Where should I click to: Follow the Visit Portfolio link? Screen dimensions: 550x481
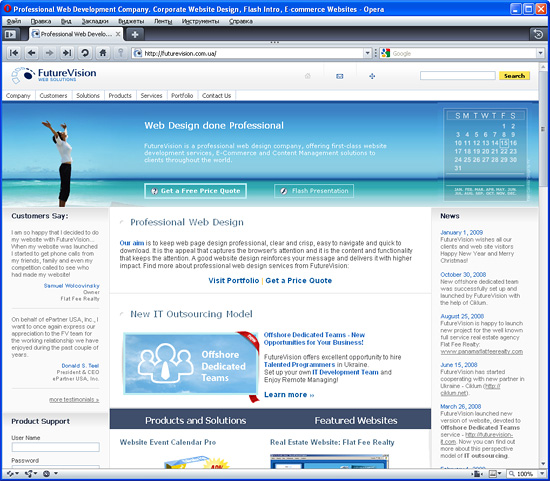[x=234, y=281]
